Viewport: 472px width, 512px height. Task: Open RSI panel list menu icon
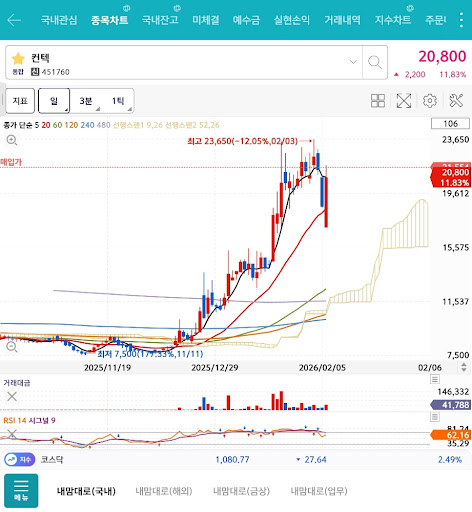(x=435, y=417)
